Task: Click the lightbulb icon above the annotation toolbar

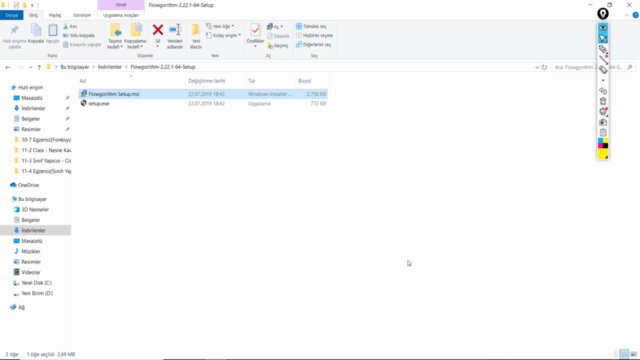Action: (x=603, y=13)
